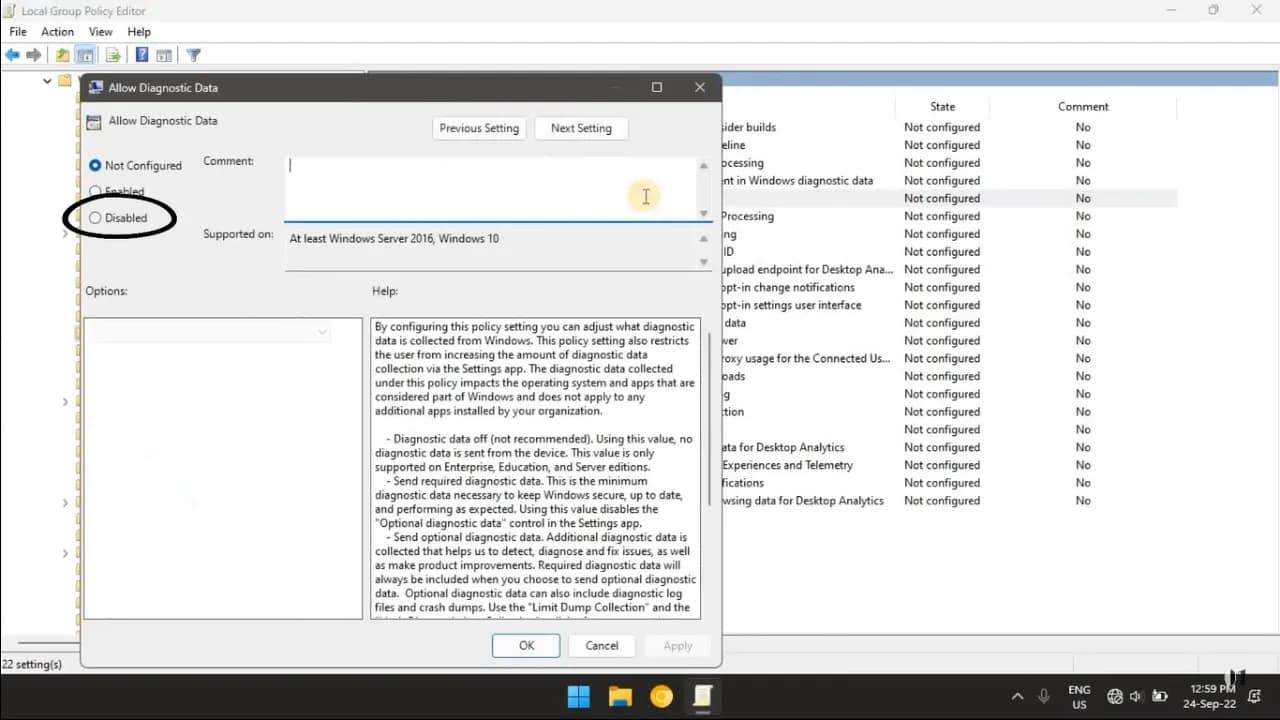Open the View menu
Screen dimensions: 1280x720
pos(100,31)
